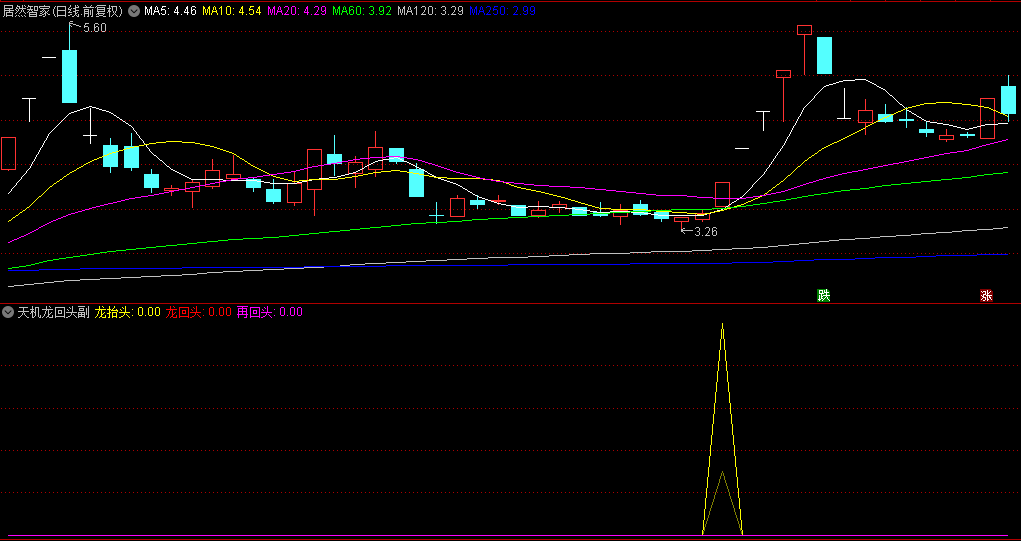Select the 居然智家(日线.前复权) title text
The width and height of the screenshot is (1021, 541).
coord(63,10)
